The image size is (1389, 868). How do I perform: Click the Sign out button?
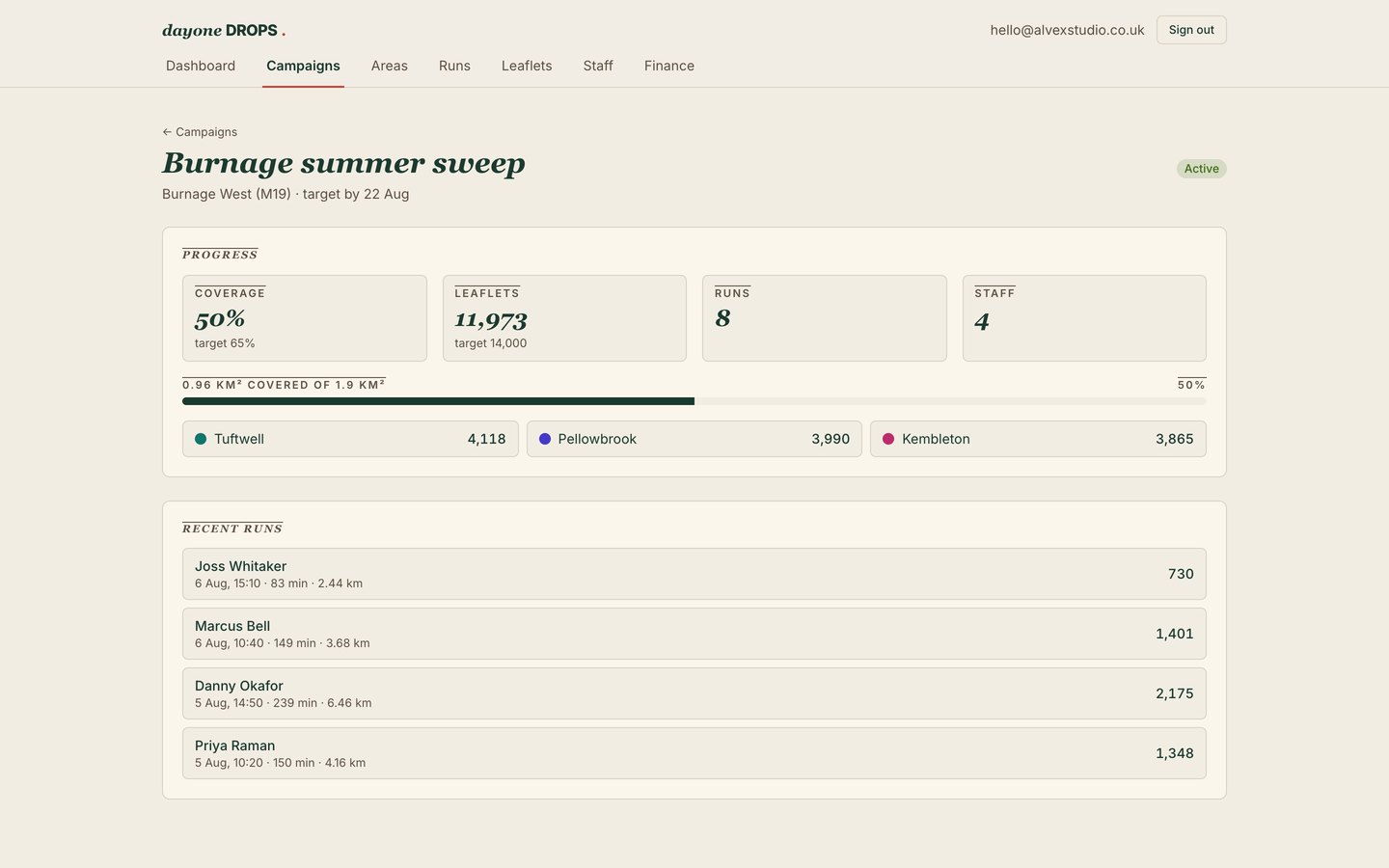[1191, 30]
